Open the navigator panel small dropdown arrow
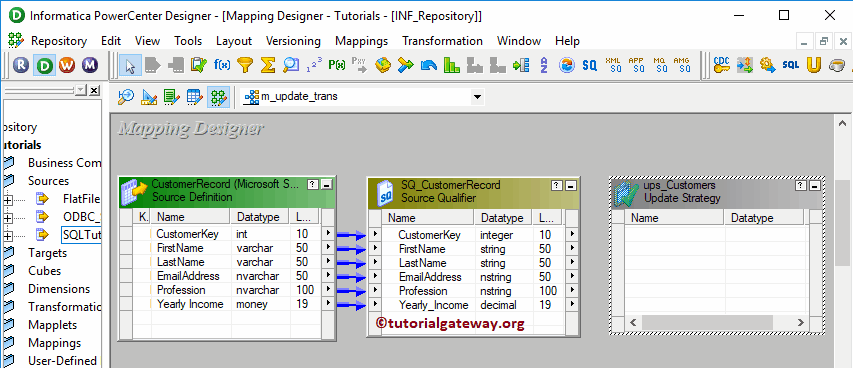853x368 pixels. (81, 90)
